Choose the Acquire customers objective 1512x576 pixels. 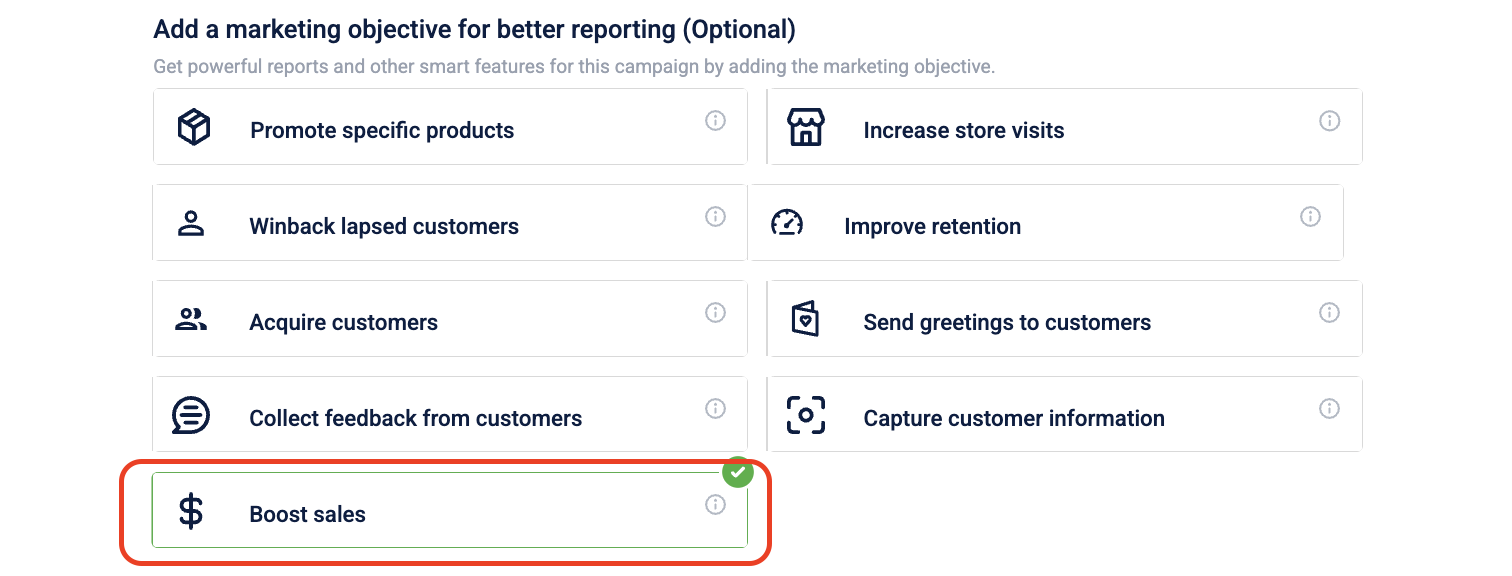[x=343, y=322]
